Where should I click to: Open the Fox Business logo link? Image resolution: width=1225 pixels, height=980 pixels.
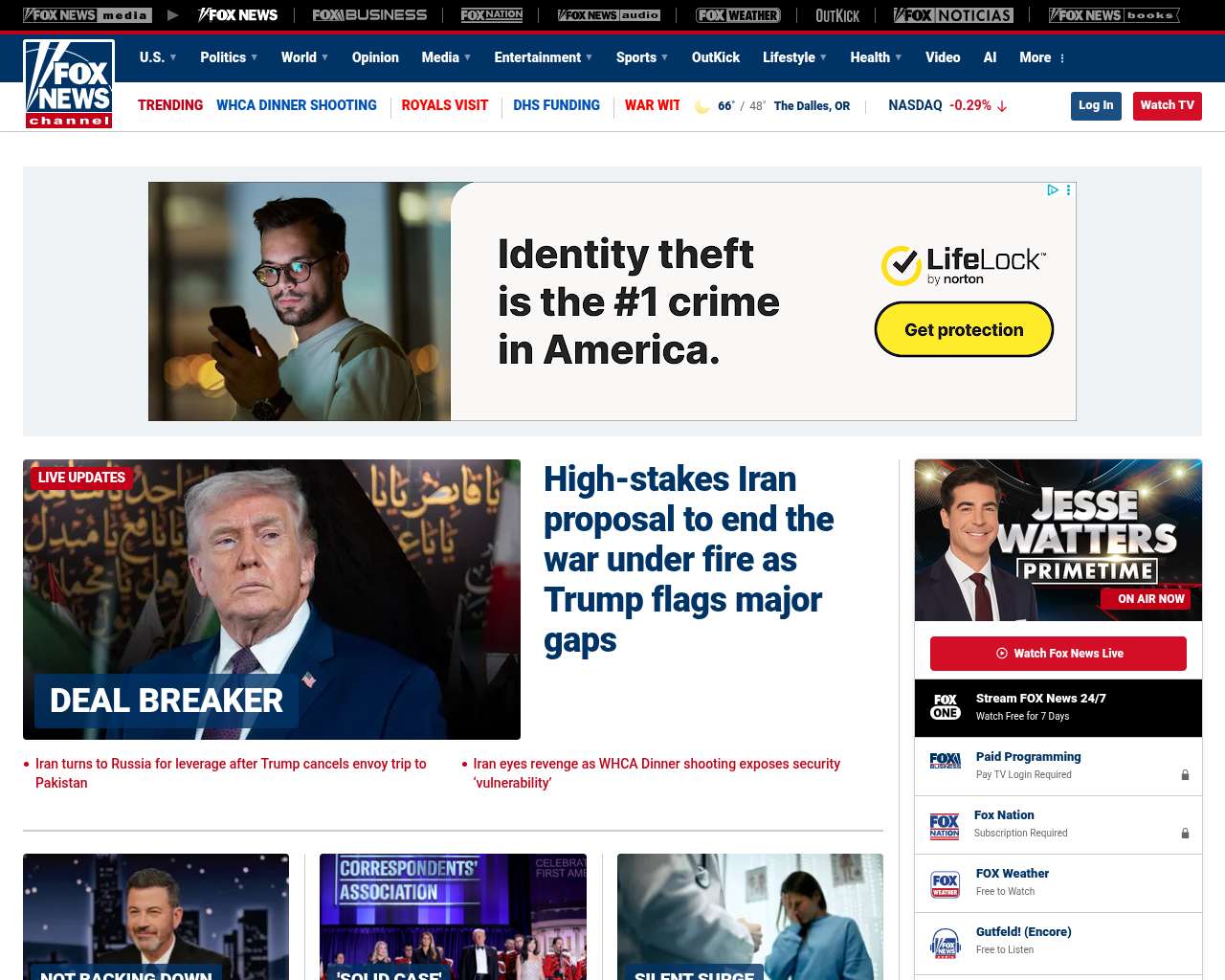click(369, 15)
